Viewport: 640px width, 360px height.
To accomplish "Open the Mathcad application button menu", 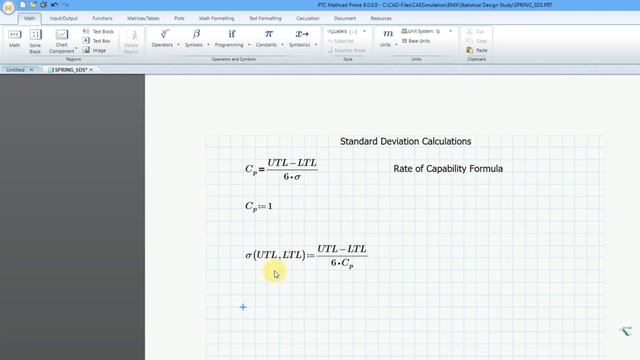I will coord(8,7).
